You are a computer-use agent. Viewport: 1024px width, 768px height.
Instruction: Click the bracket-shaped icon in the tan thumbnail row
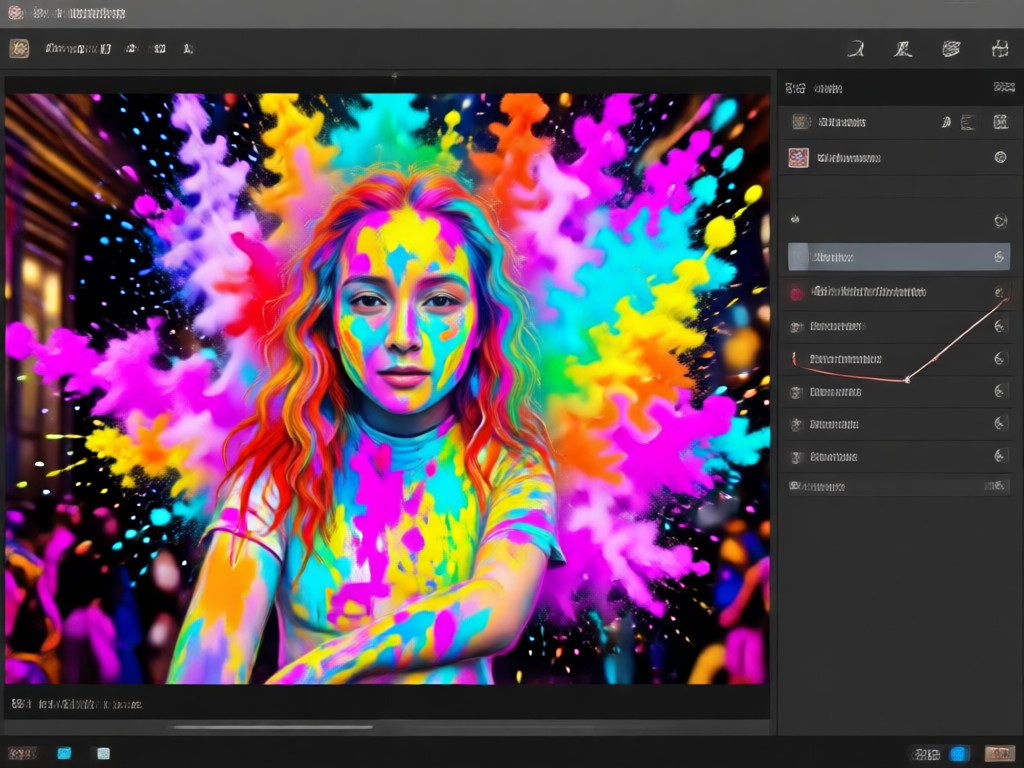tap(968, 122)
